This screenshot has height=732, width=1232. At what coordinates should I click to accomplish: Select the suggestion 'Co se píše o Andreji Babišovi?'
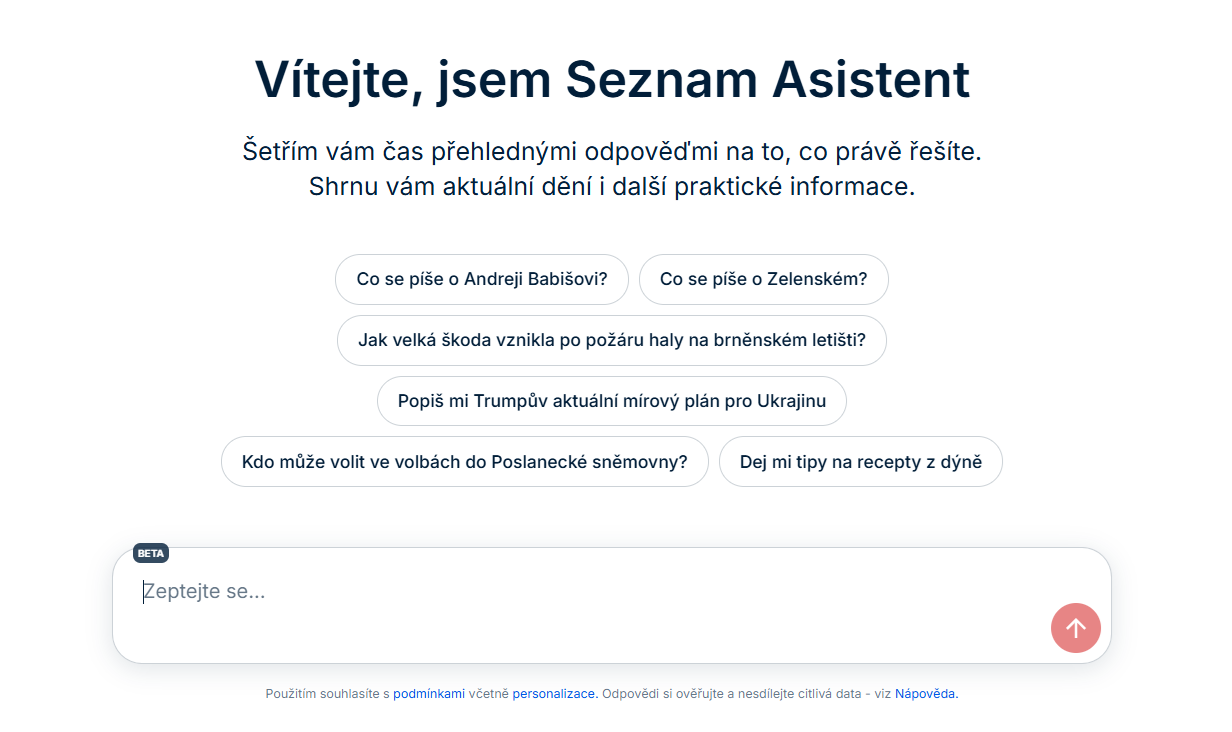click(x=481, y=279)
